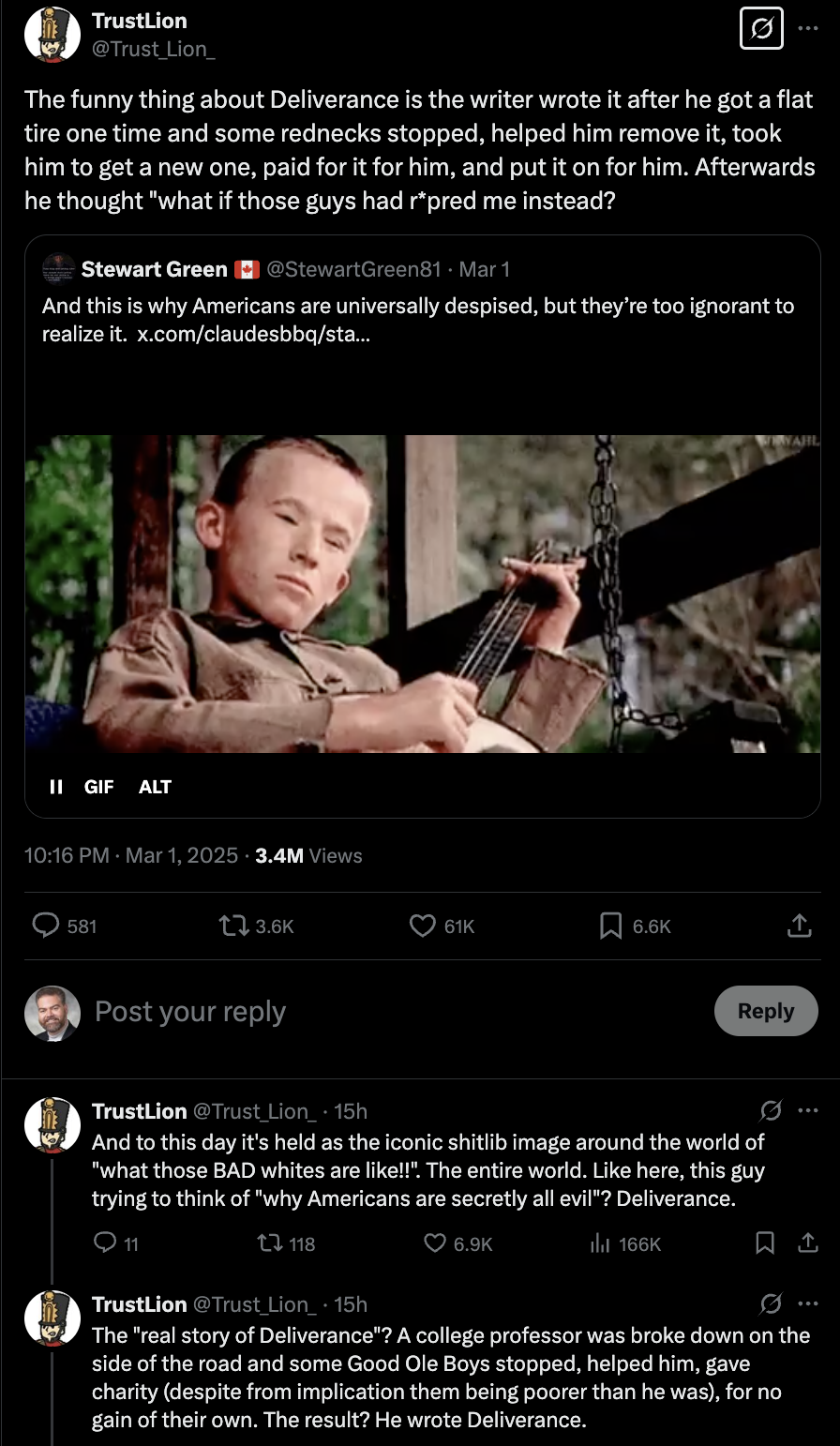Click the Grok icon on main post
Viewport: 840px width, 1446px height.
761,31
